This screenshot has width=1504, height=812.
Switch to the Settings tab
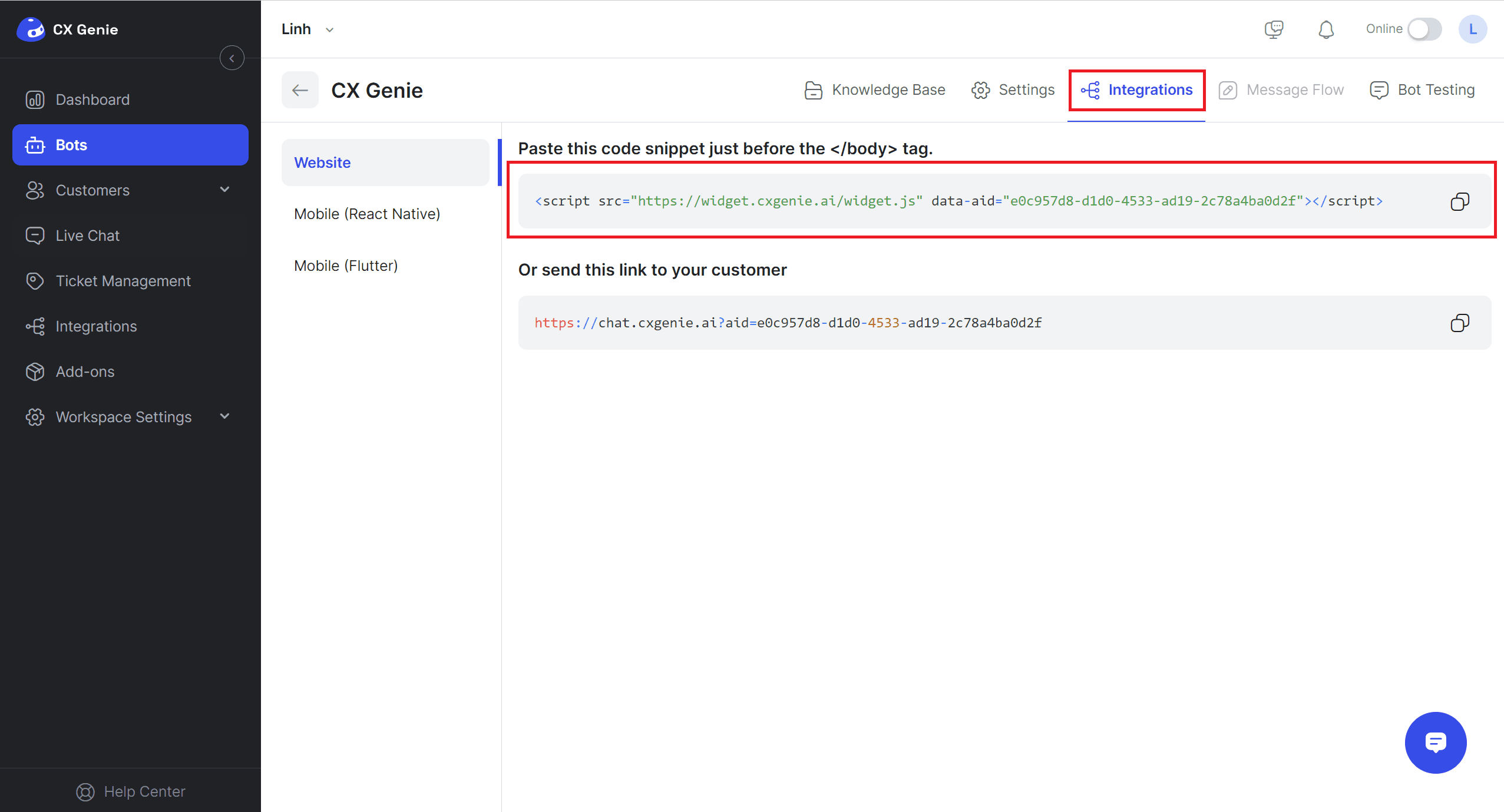tap(1013, 90)
